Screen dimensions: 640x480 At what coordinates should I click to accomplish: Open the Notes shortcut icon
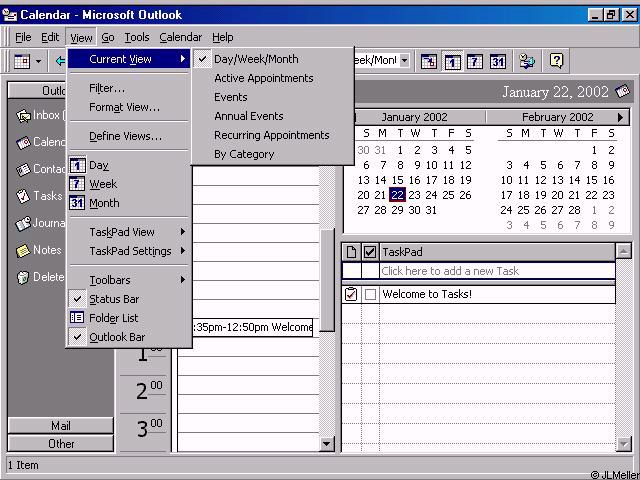point(23,250)
